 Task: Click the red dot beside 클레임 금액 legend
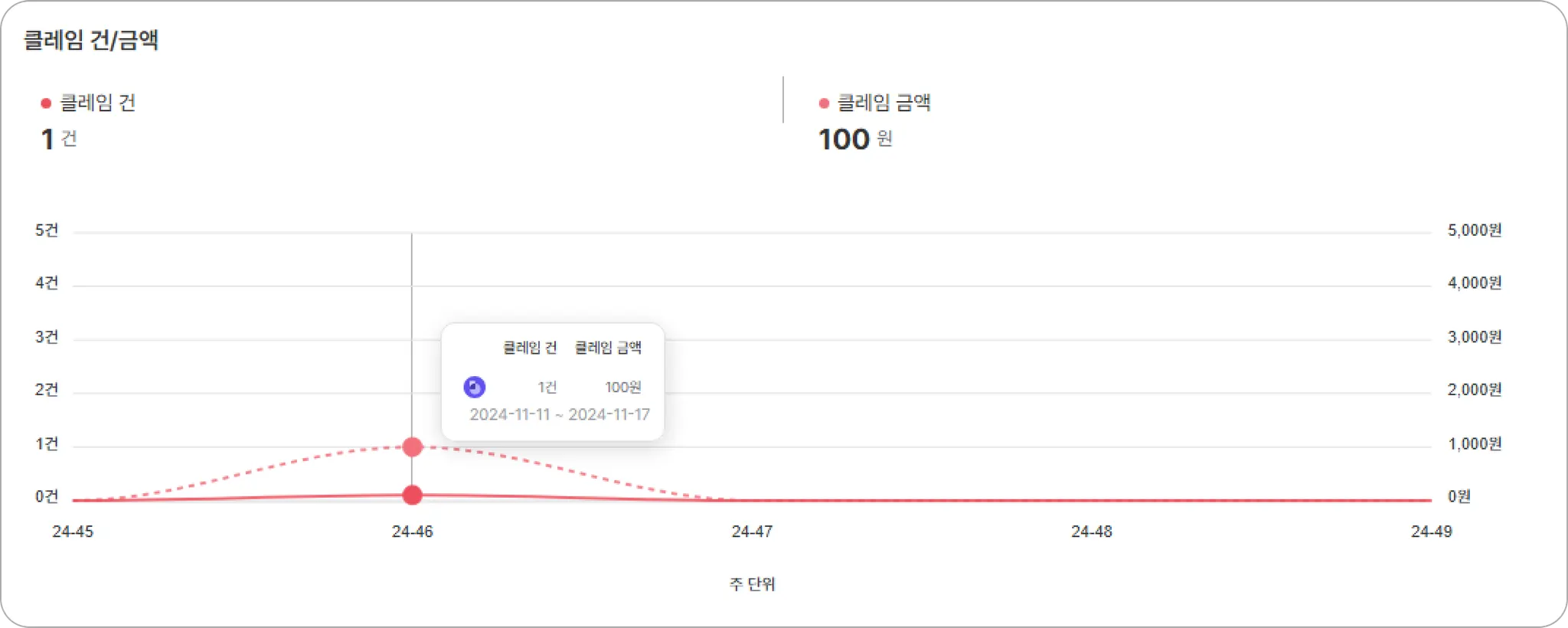pyautogui.click(x=824, y=103)
